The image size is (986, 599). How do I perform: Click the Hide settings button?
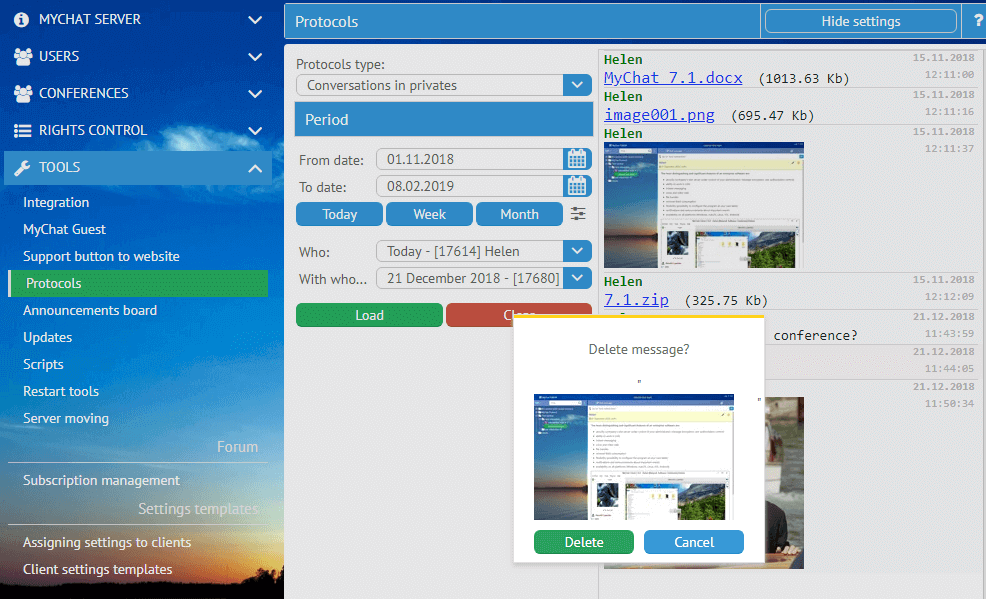[x=861, y=21]
